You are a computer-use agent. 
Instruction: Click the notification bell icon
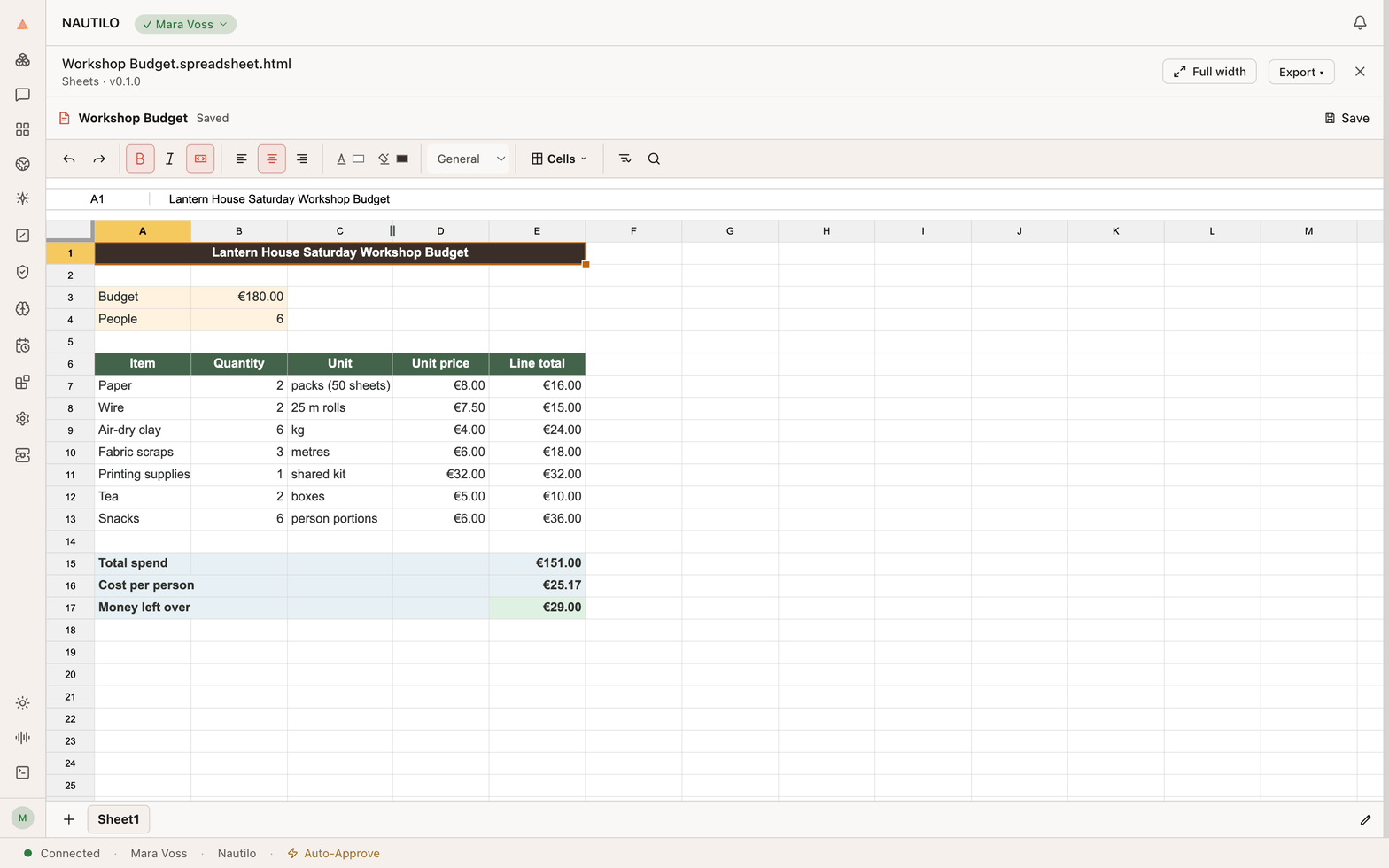[1360, 23]
